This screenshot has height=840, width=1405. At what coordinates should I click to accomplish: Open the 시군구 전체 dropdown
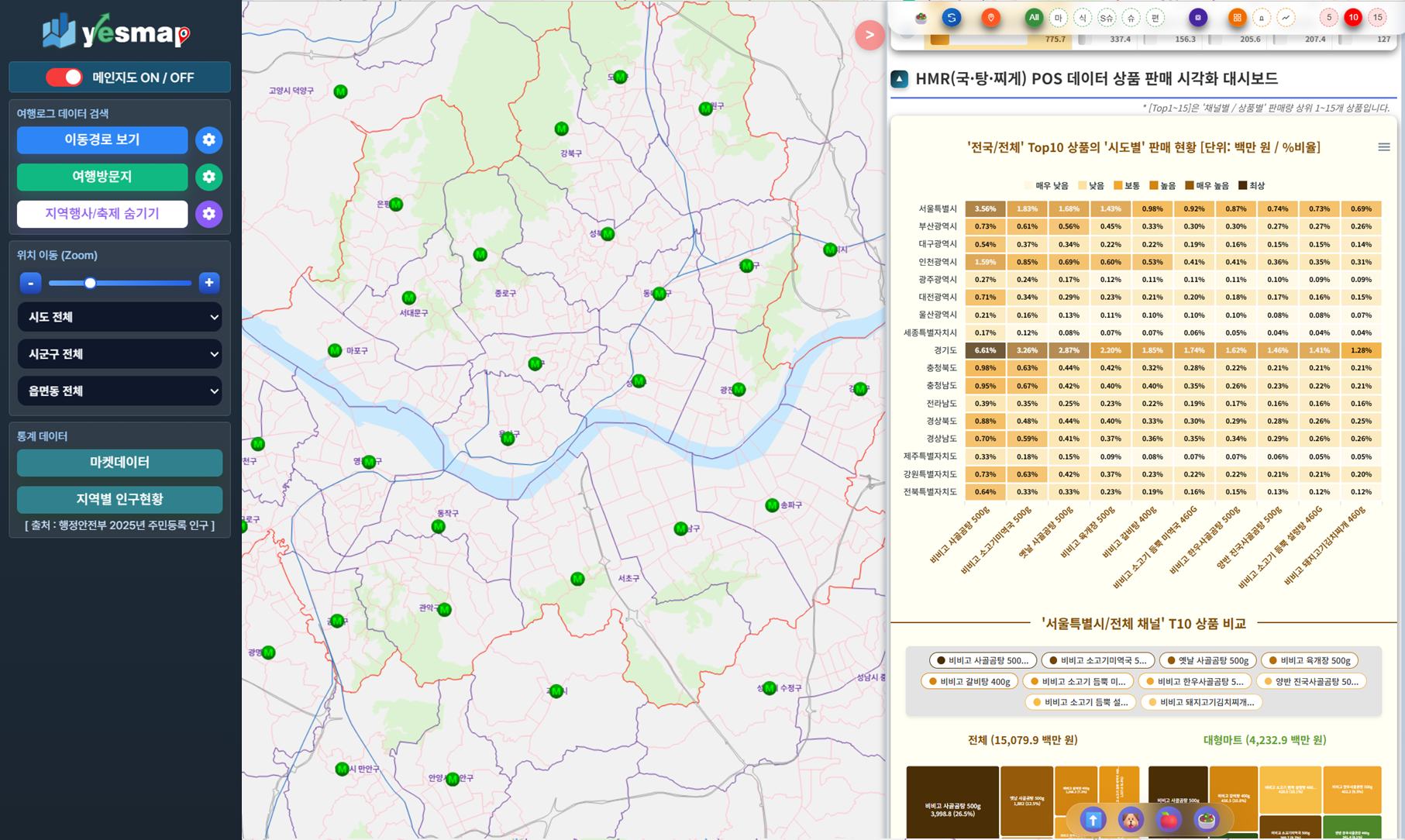[120, 354]
